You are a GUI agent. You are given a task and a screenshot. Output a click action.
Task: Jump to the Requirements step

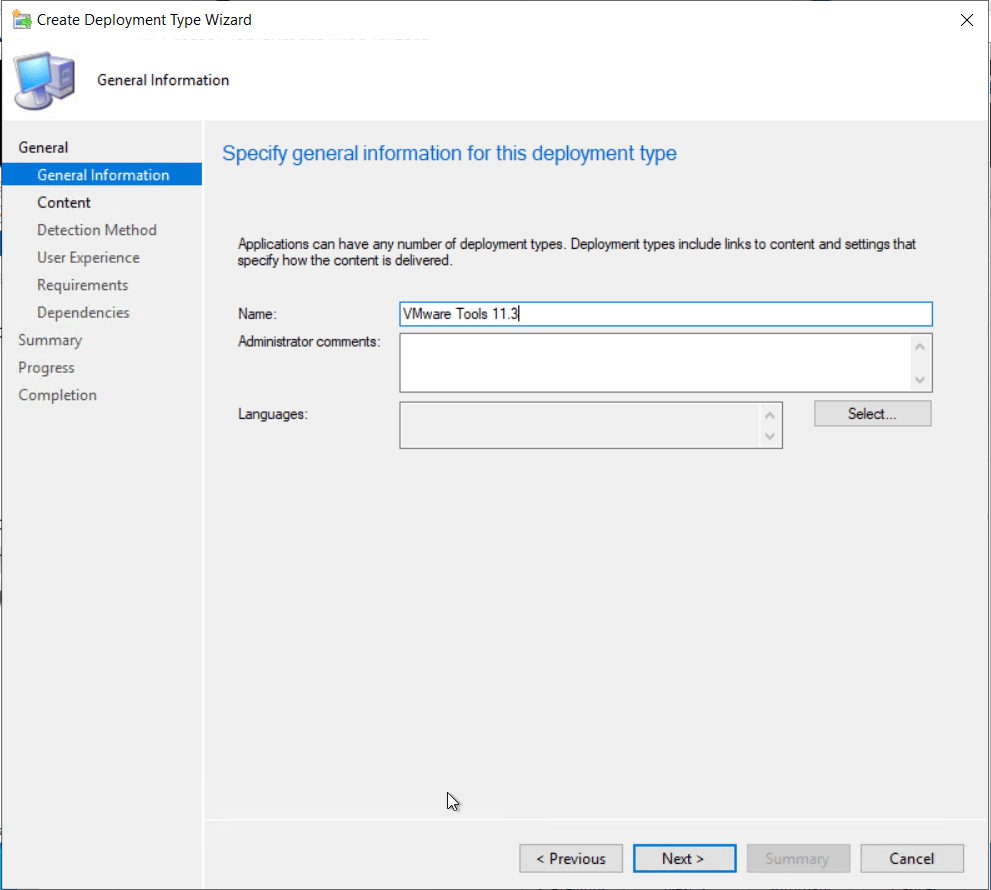click(x=83, y=285)
